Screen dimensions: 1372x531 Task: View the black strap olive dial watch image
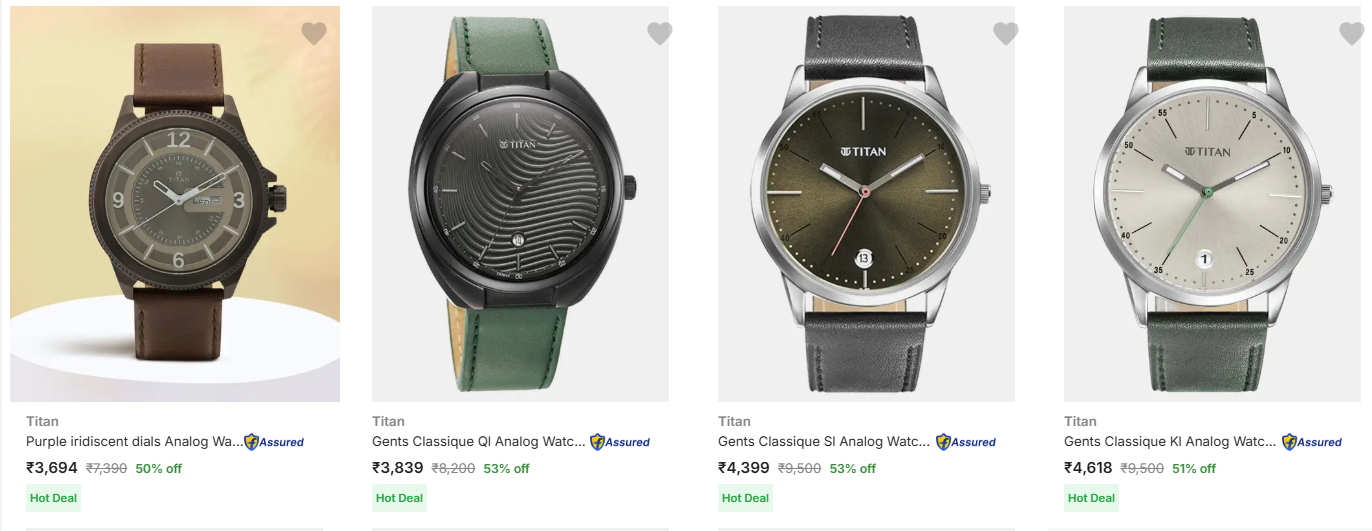(866, 205)
